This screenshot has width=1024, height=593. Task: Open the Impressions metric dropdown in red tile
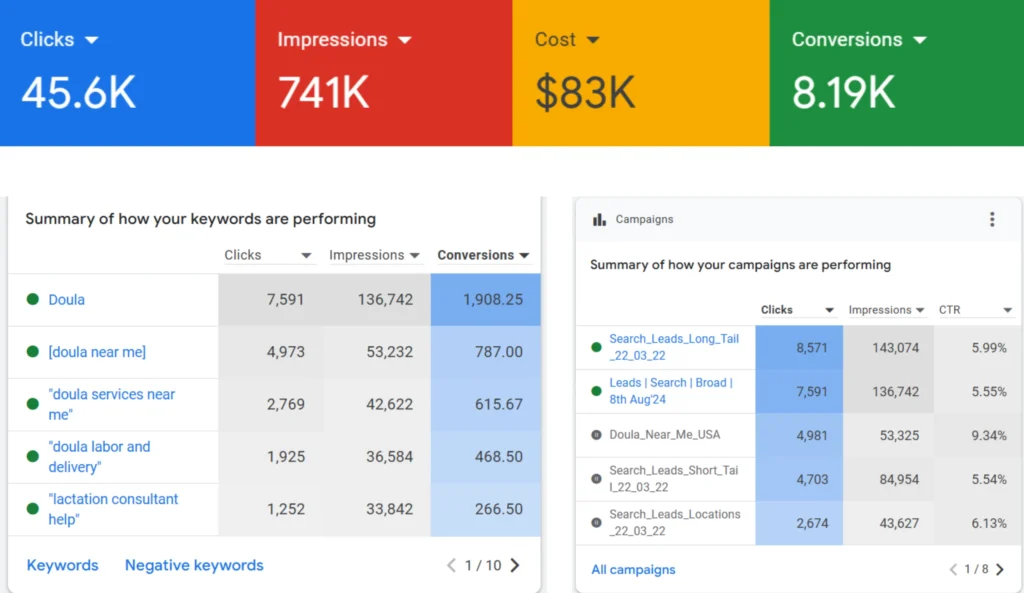[x=405, y=40]
